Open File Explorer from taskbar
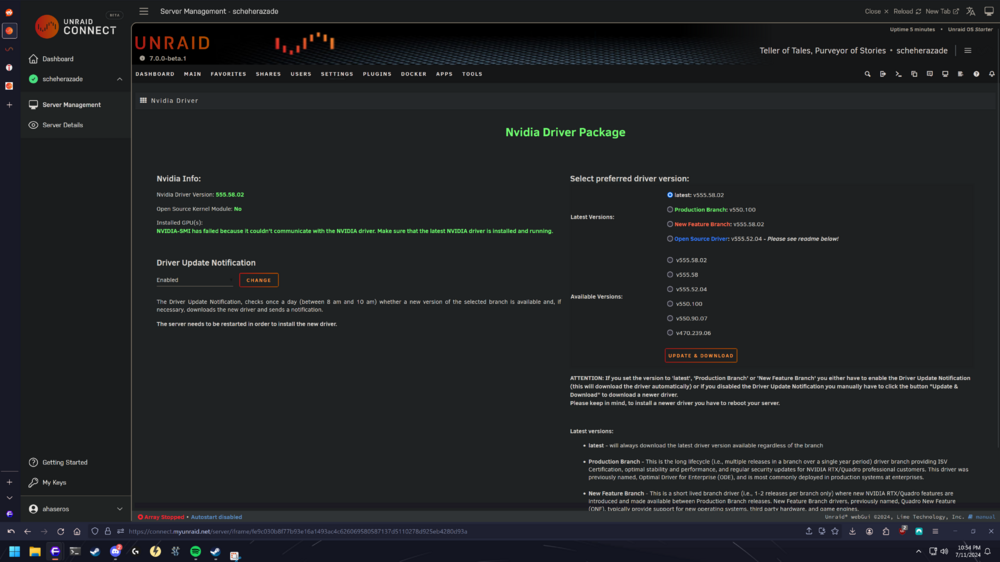This screenshot has height=562, width=1000. coord(34,551)
